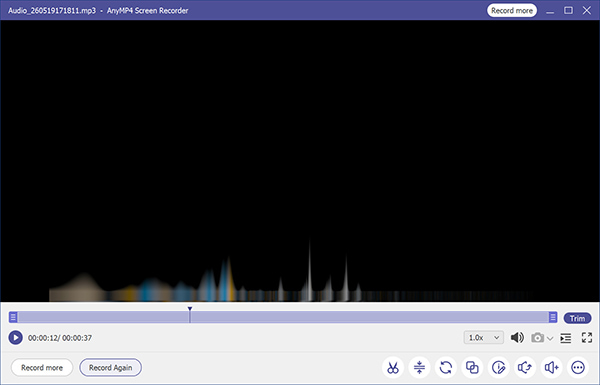Open the file converter tool
The width and height of the screenshot is (600, 385).
446,368
